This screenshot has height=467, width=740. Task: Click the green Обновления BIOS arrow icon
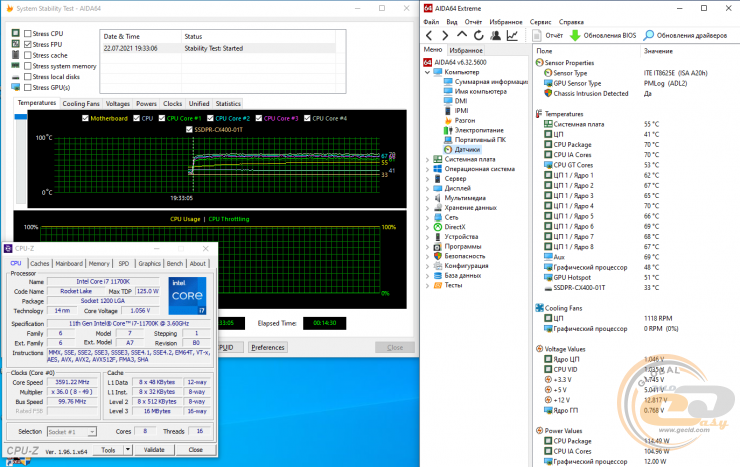[x=575, y=35]
